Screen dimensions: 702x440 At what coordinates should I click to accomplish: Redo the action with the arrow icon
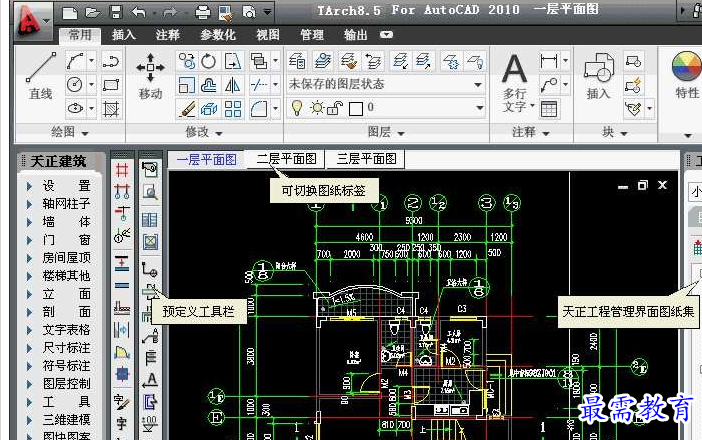(x=170, y=12)
